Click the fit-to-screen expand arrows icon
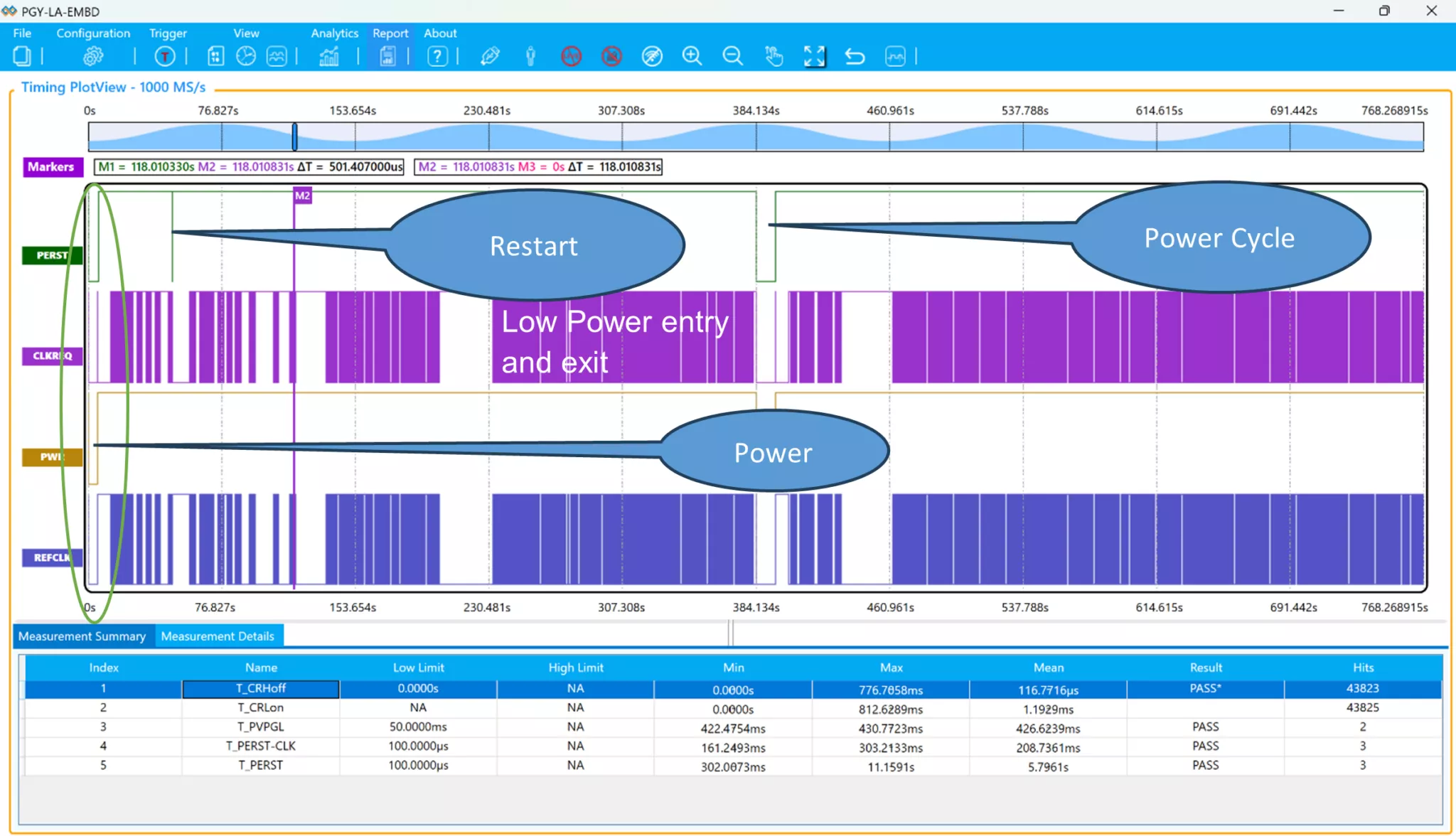The height and width of the screenshot is (836, 1456). 814,56
